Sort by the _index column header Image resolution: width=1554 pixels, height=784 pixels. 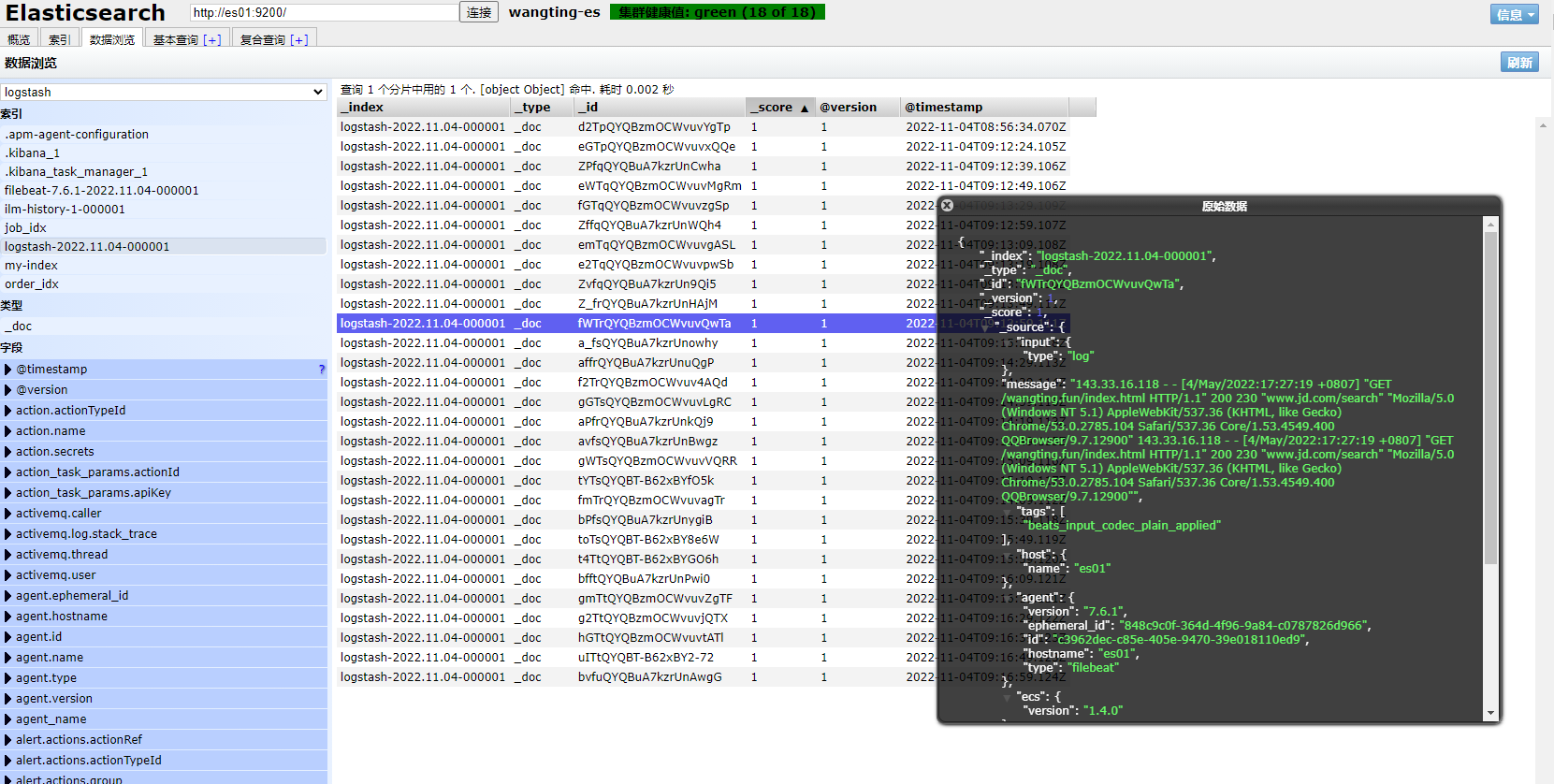point(423,108)
